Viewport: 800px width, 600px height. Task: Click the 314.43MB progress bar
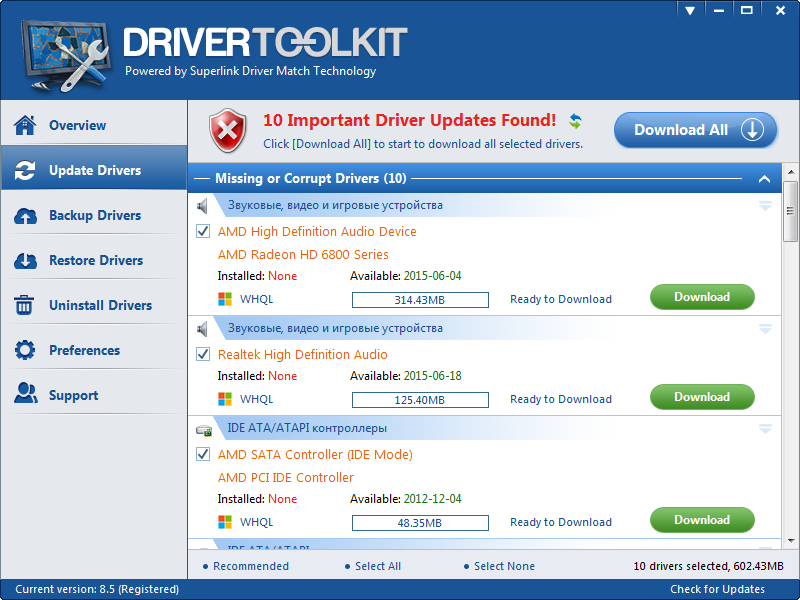(420, 300)
